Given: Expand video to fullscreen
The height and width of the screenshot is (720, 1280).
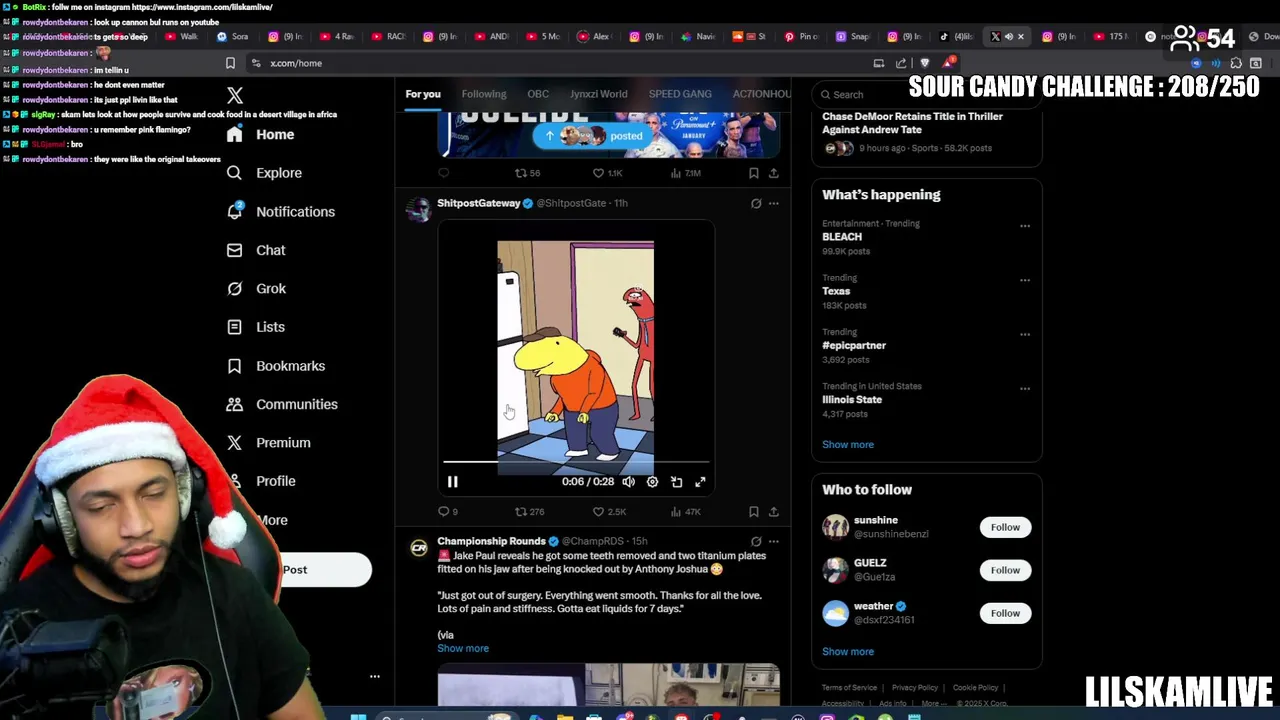Looking at the screenshot, I should (700, 482).
